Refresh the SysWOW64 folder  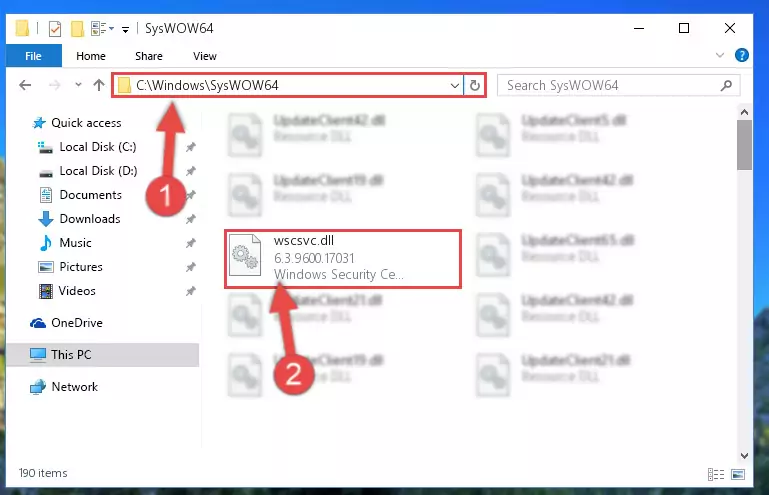click(x=474, y=86)
